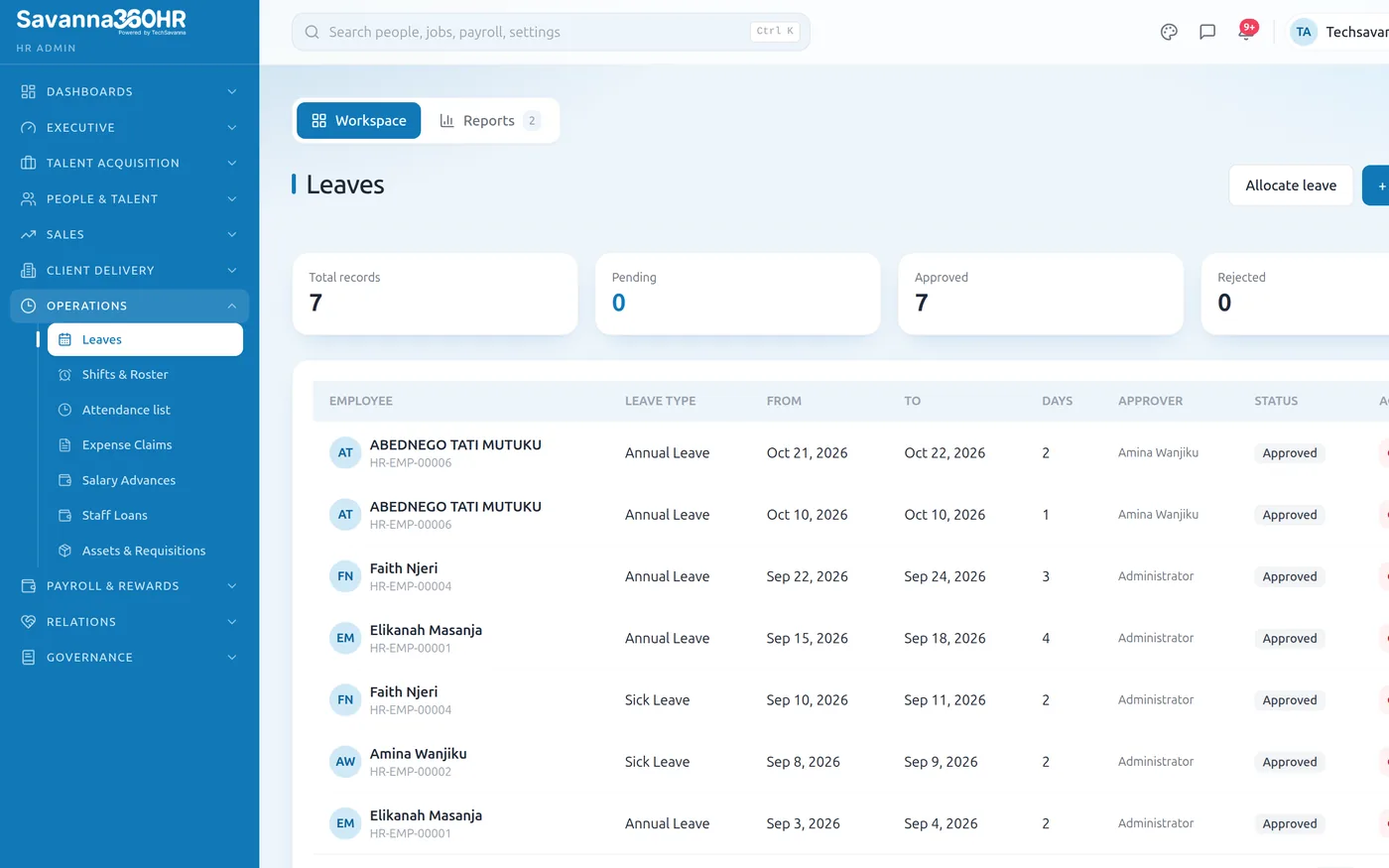The image size is (1389, 868).
Task: Sort by the EMPLOYEE column header
Action: 361,401
